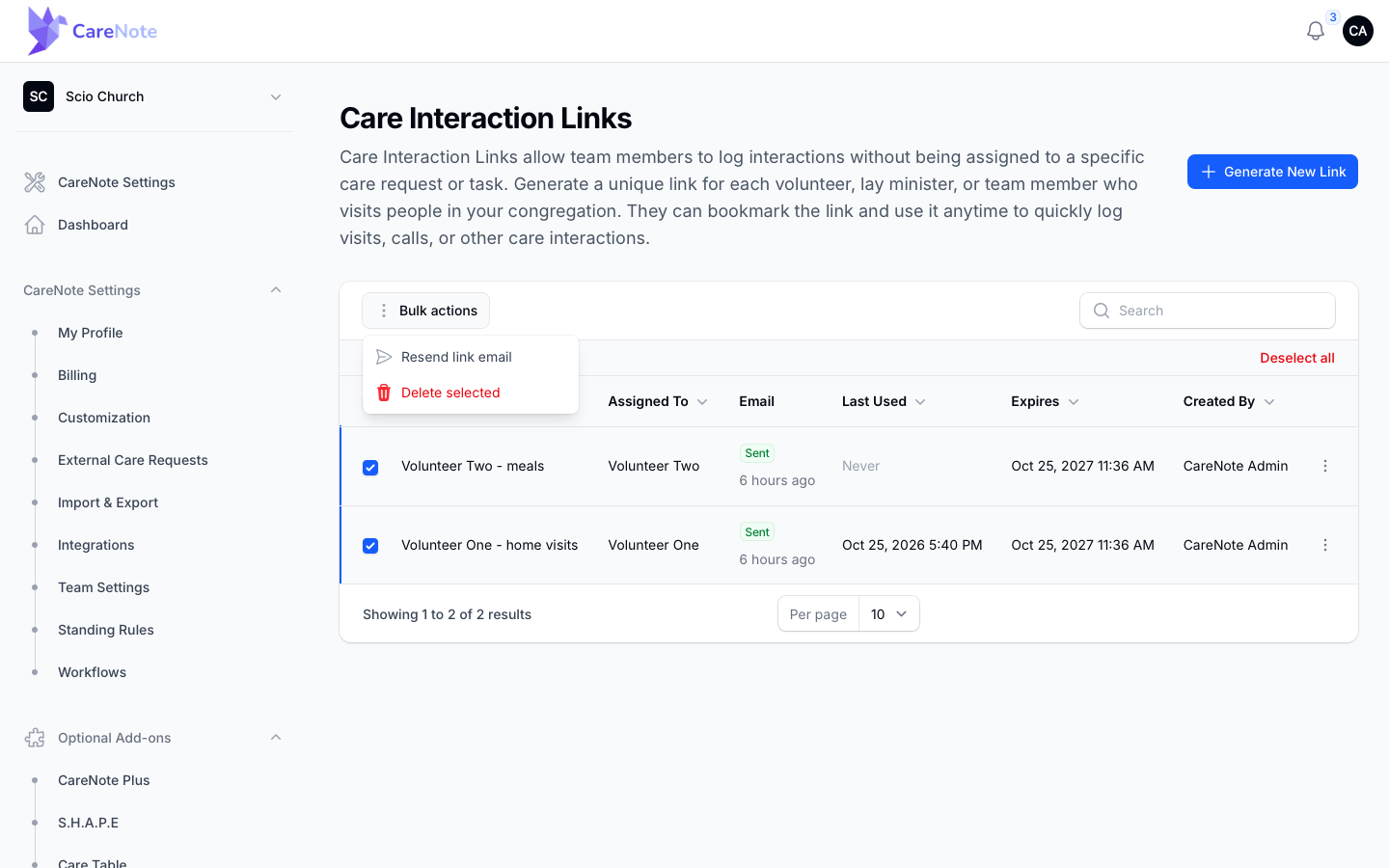Viewport: 1389px width, 868px height.
Task: Choose Resend link email
Action: coord(471,357)
